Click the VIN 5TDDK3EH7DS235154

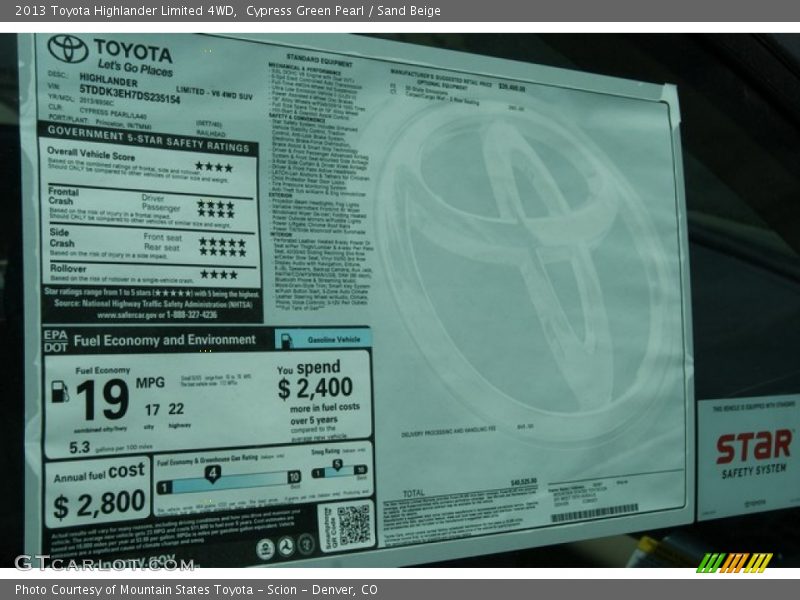130,94
